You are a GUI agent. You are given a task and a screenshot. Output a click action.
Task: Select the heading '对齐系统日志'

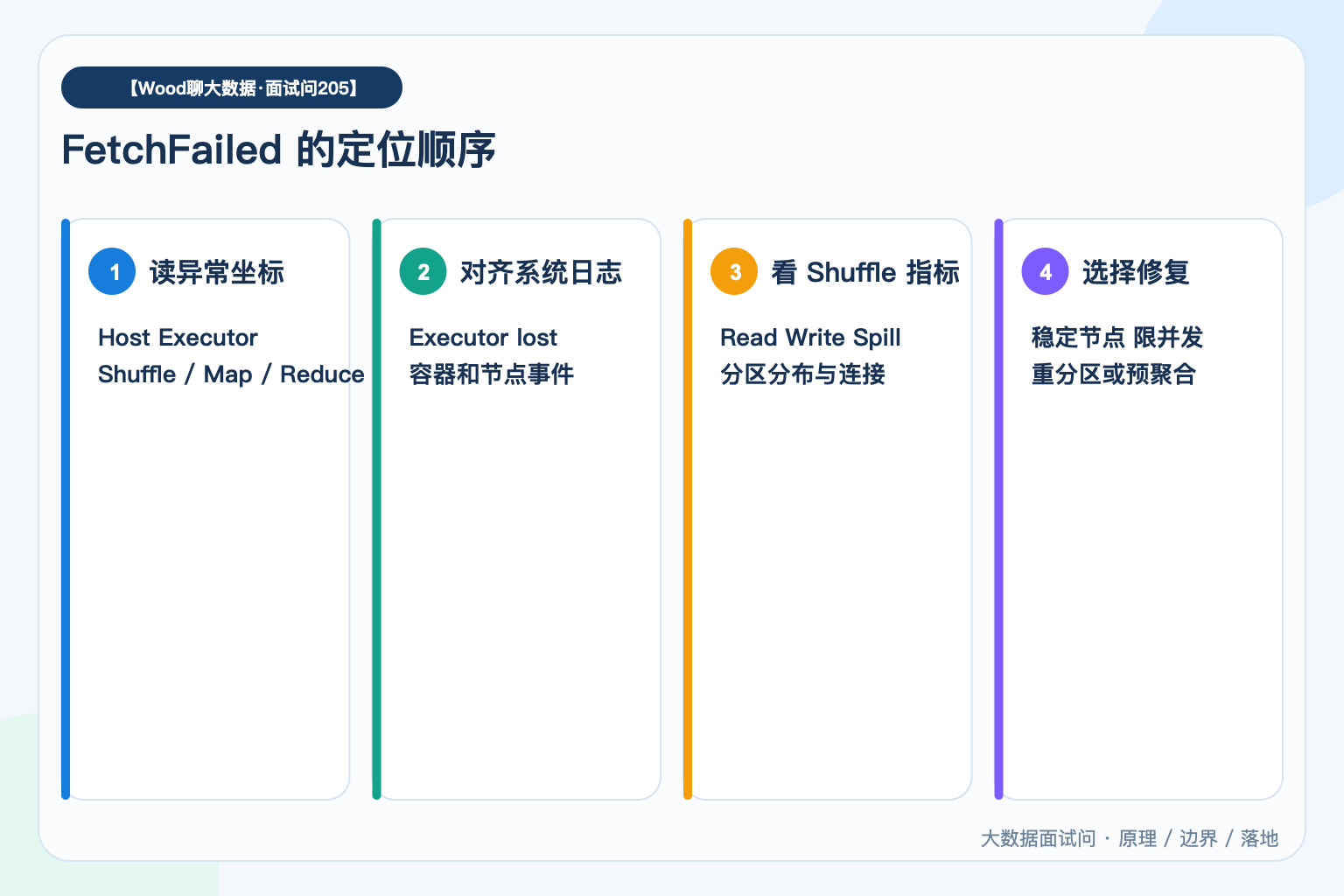click(541, 272)
